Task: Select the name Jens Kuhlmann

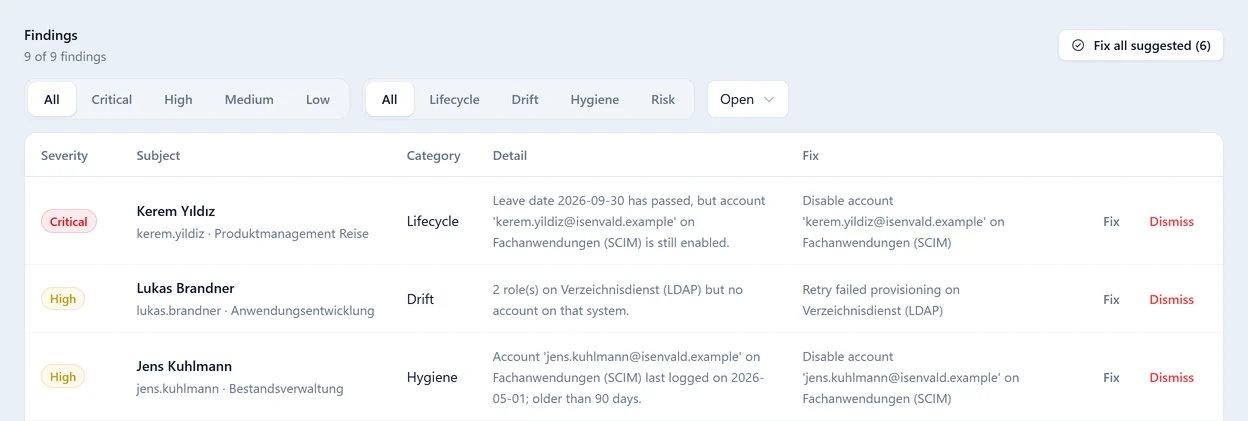Action: (x=184, y=367)
